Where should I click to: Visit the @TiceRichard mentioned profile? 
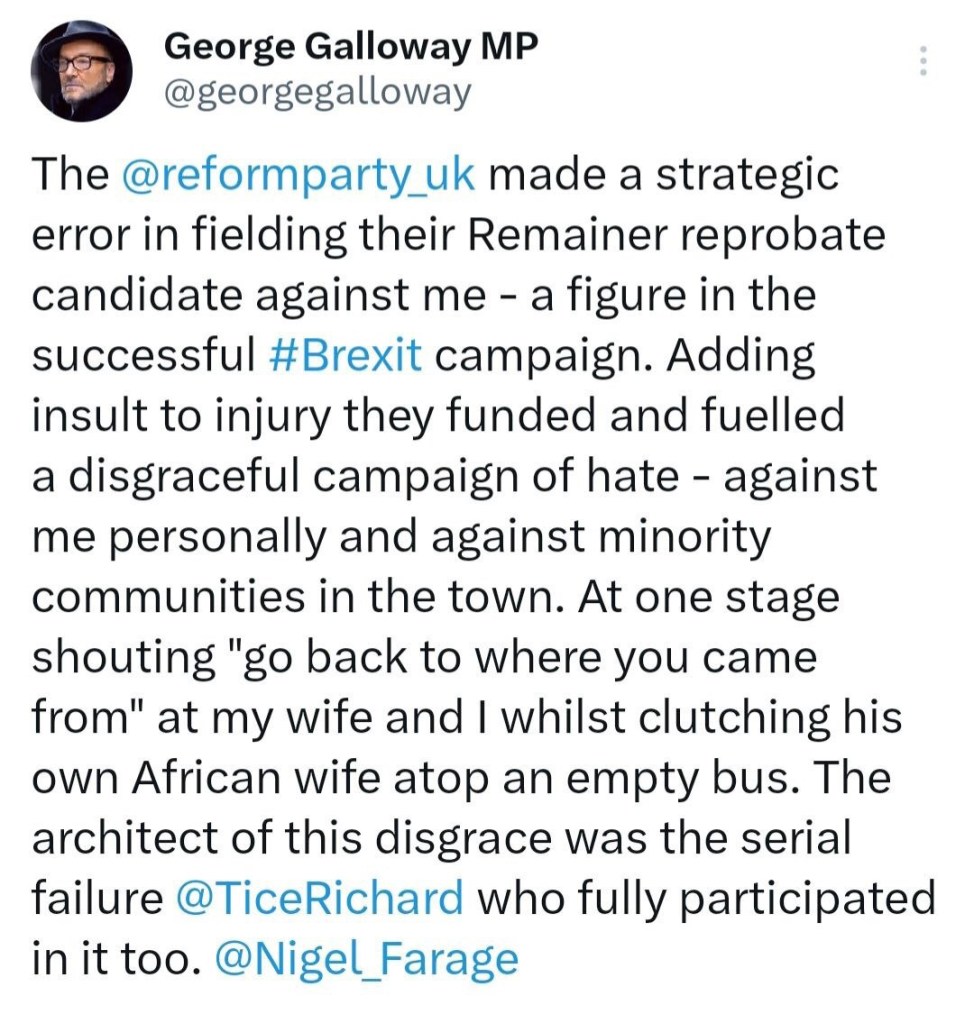tap(318, 897)
